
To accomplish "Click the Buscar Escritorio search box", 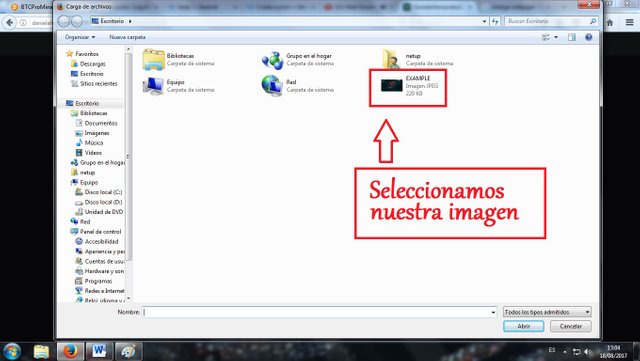I will coord(551,21).
